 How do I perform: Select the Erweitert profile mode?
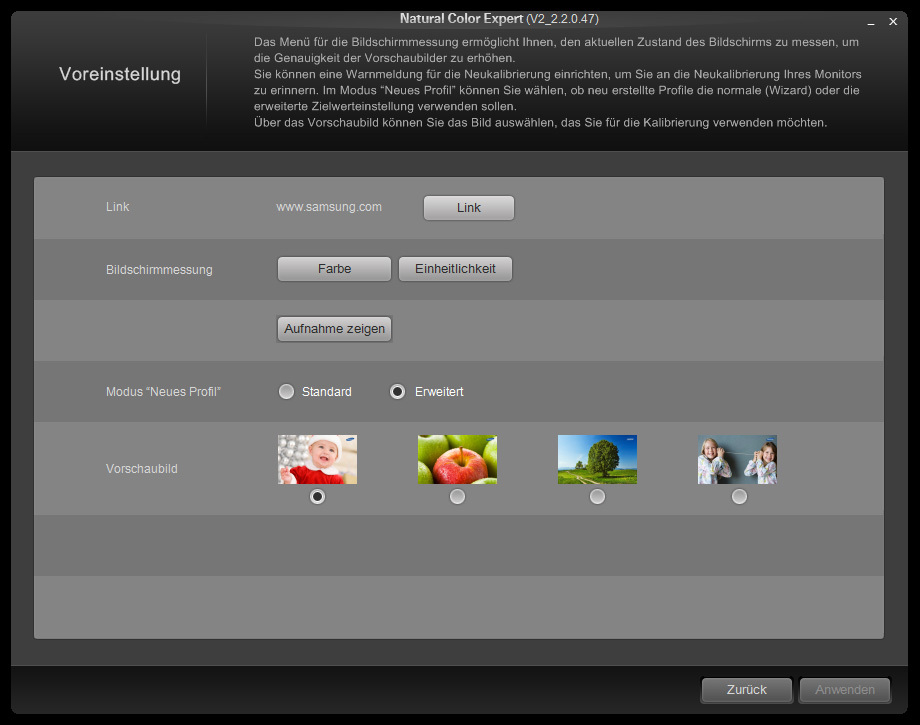pyautogui.click(x=397, y=392)
